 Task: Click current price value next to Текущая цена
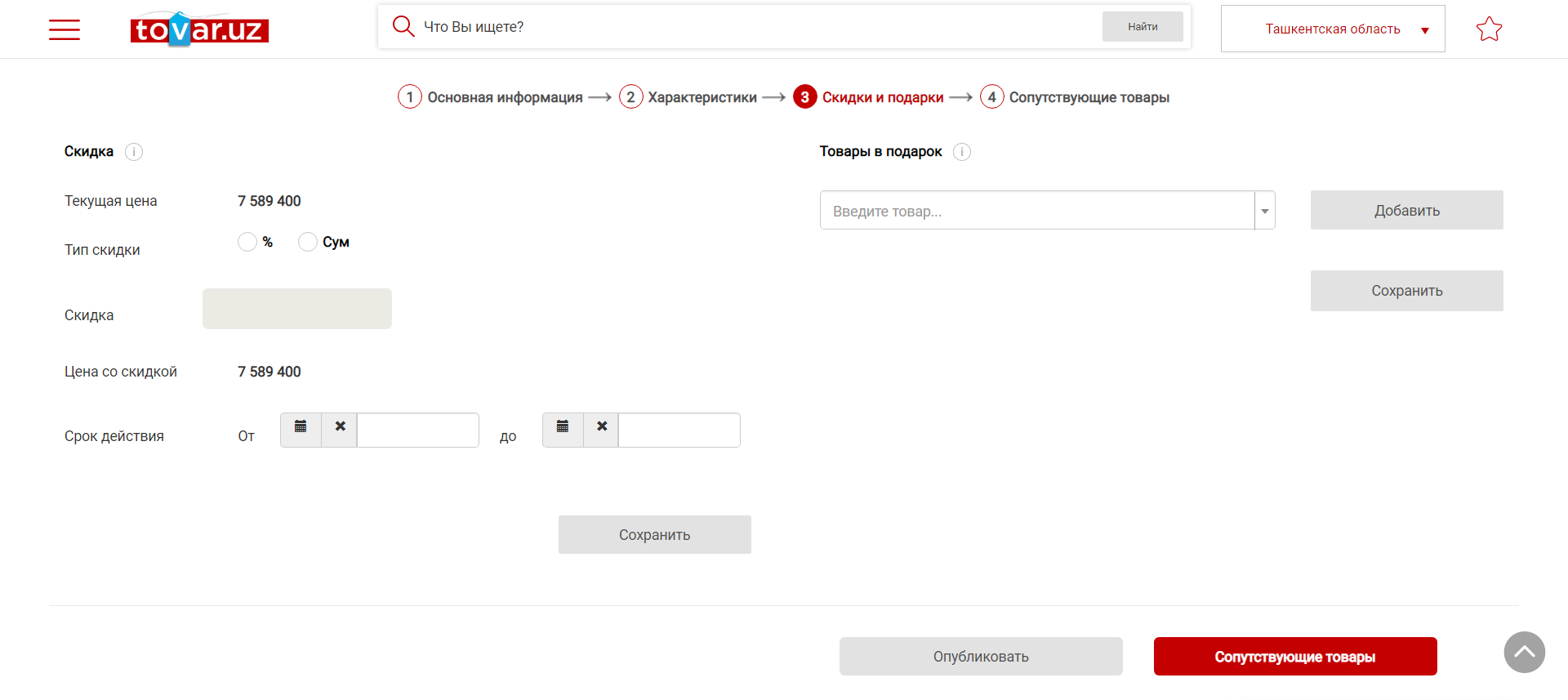coord(269,201)
